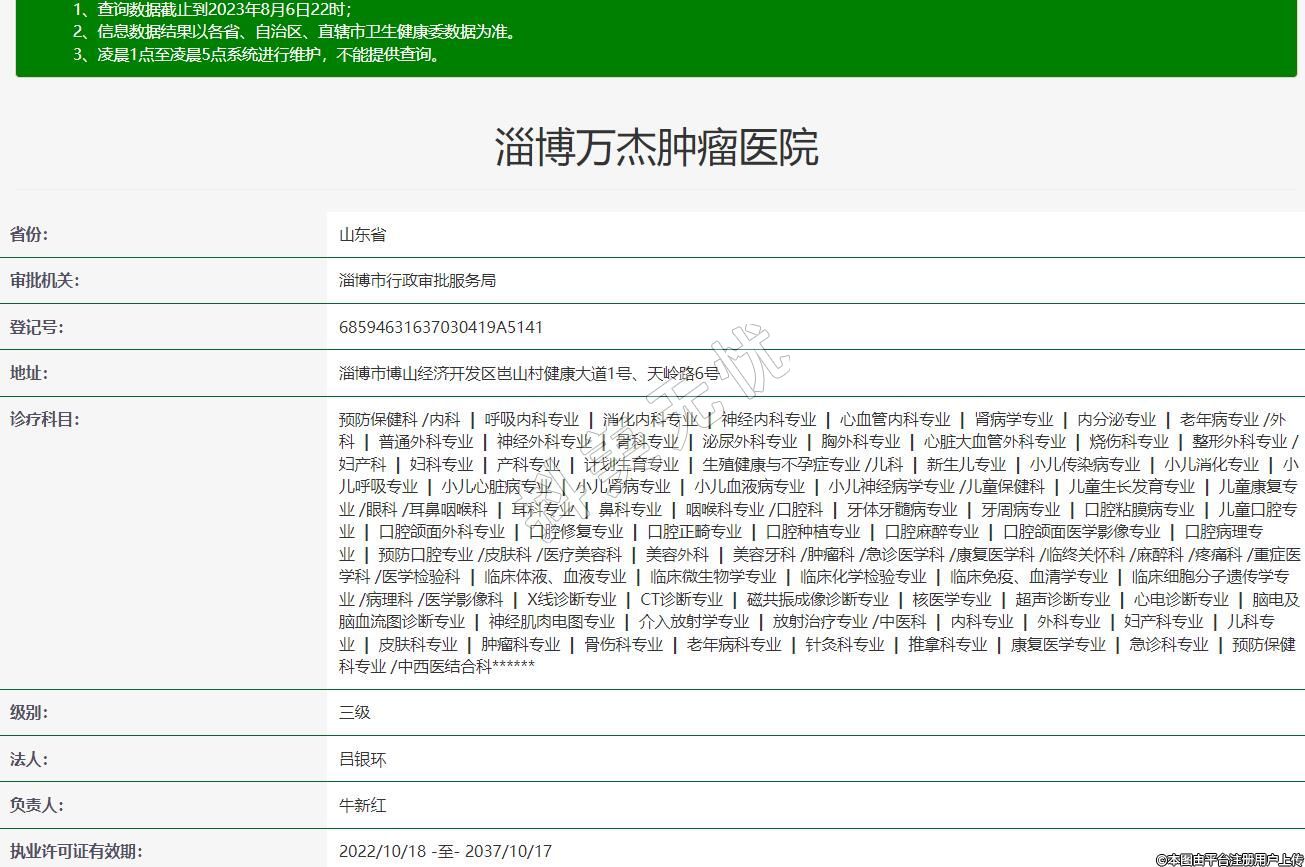This screenshot has width=1305, height=867.
Task: Click the 本图由平台注册用户上传 watermark text
Action: click(x=1229, y=858)
